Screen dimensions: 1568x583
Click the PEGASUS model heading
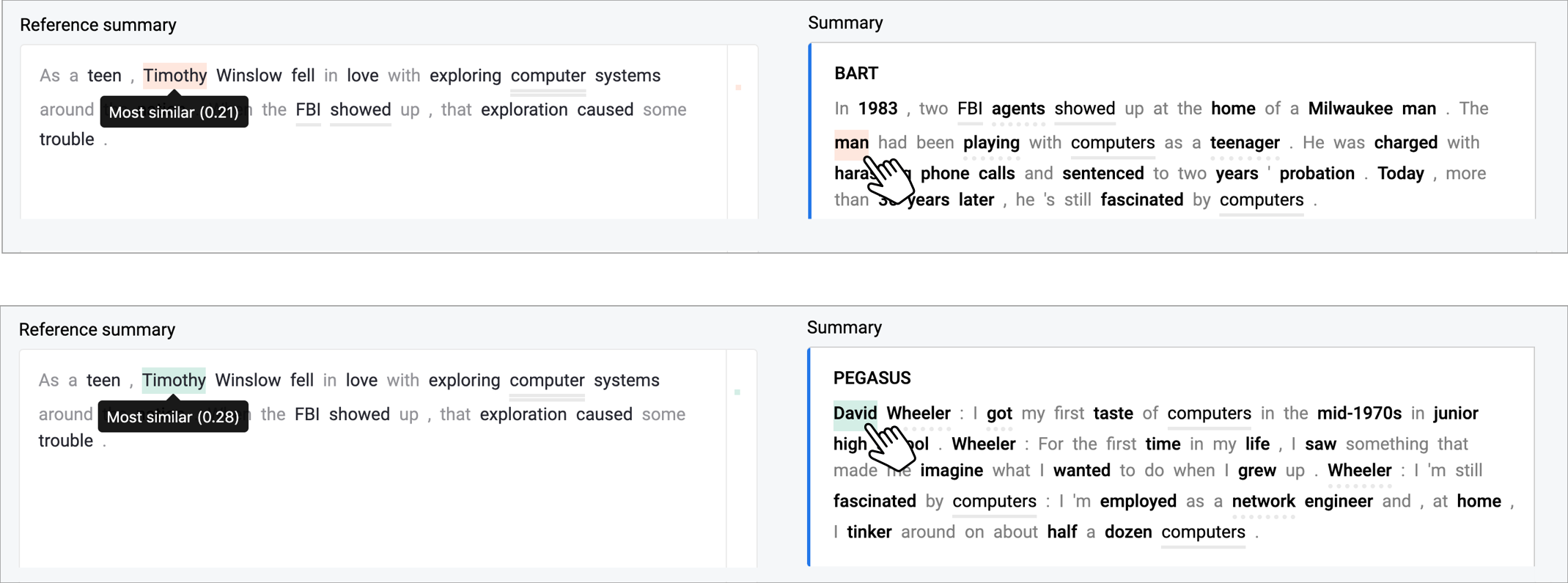pyautogui.click(x=872, y=378)
